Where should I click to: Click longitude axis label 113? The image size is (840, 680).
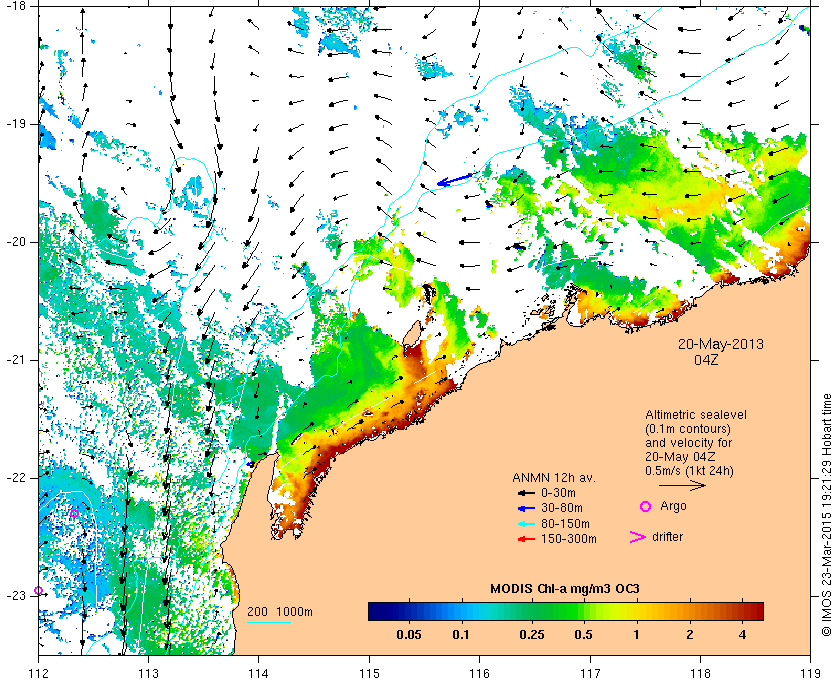(148, 672)
